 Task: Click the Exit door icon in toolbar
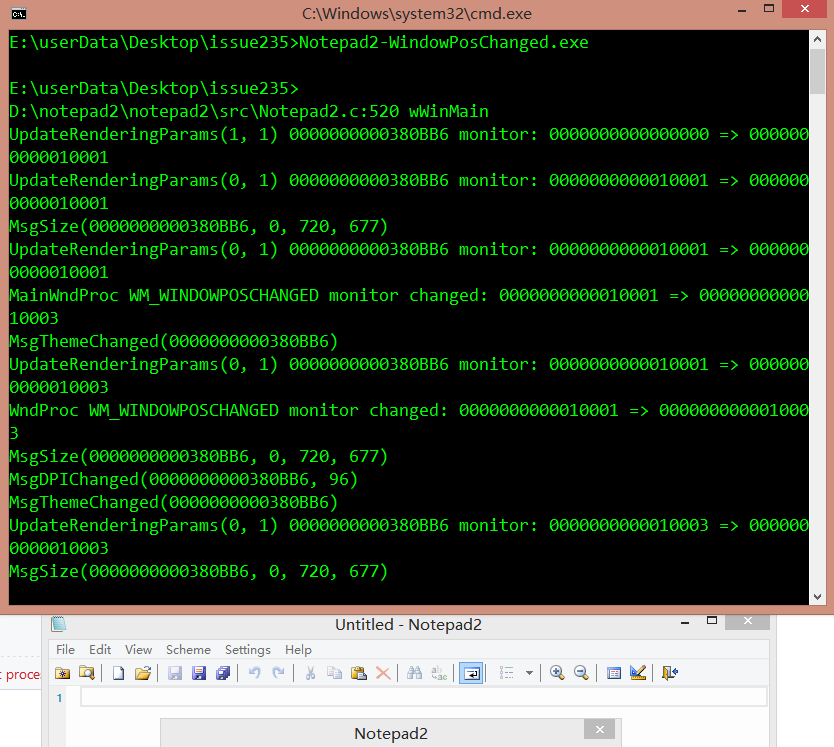coord(670,673)
